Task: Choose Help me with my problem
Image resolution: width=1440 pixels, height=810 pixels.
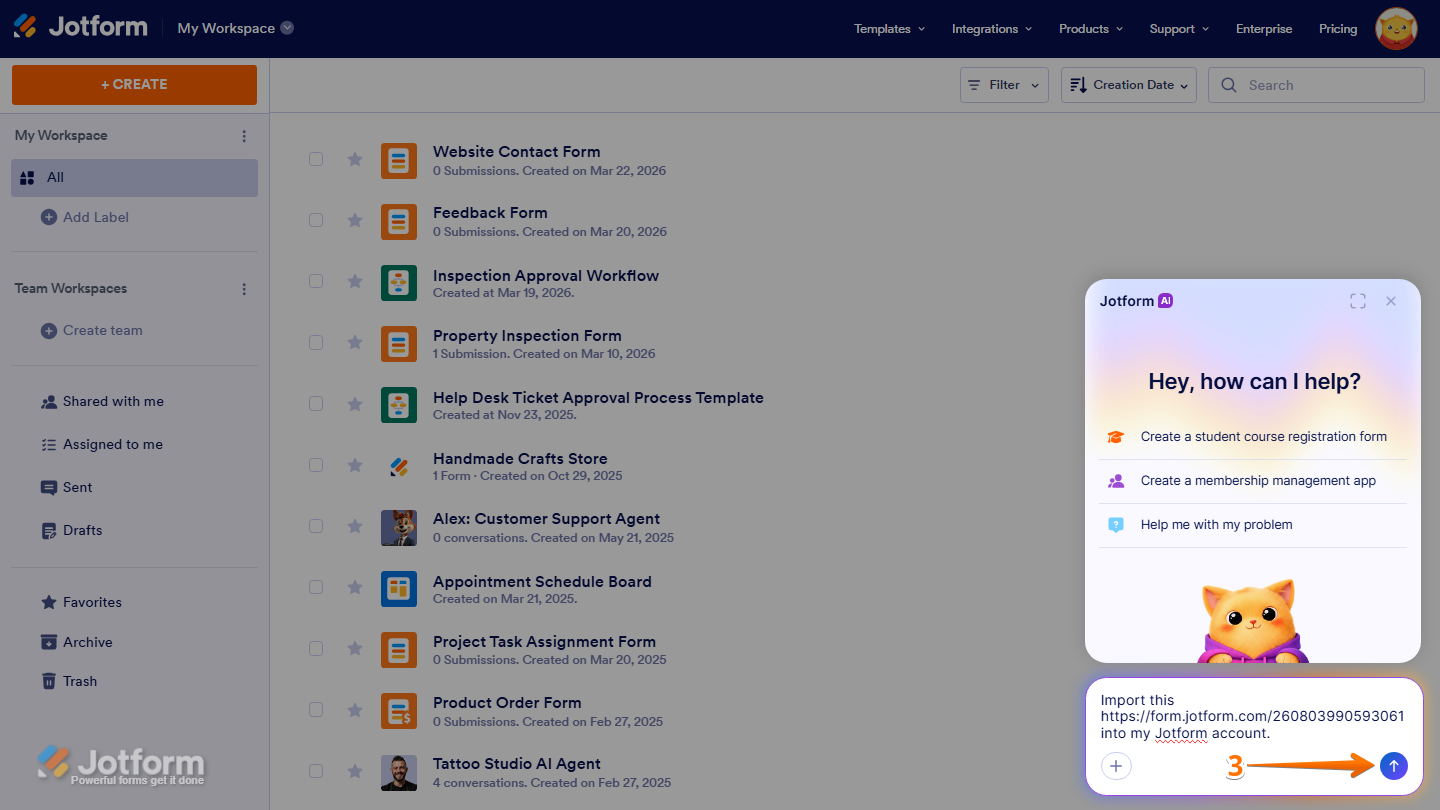Action: tap(1252, 525)
